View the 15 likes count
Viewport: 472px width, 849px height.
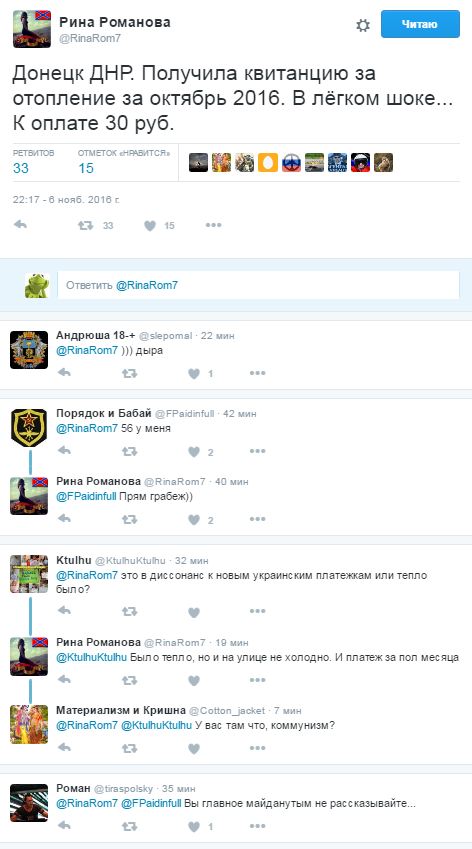point(86,168)
